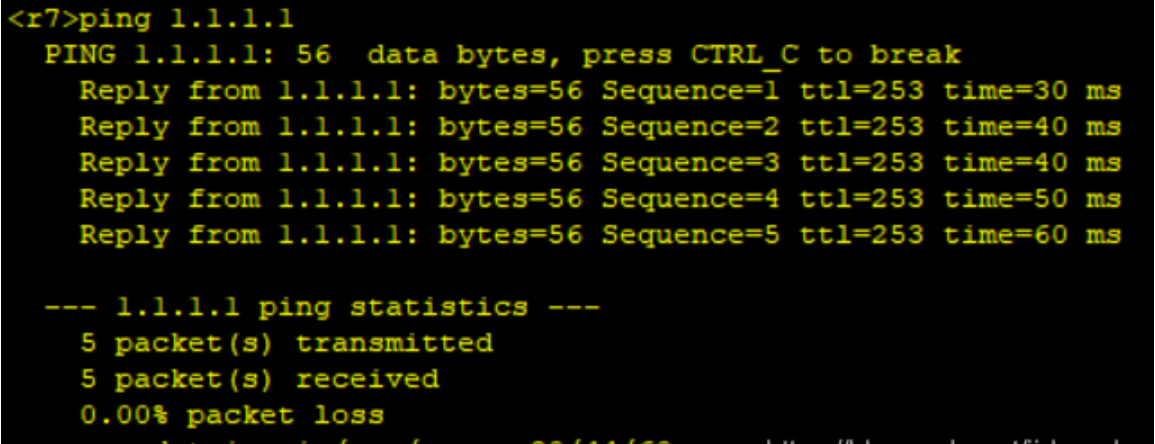The height and width of the screenshot is (444, 1155).
Task: Click the "press CTRL_C to break" text
Action: [x=770, y=55]
